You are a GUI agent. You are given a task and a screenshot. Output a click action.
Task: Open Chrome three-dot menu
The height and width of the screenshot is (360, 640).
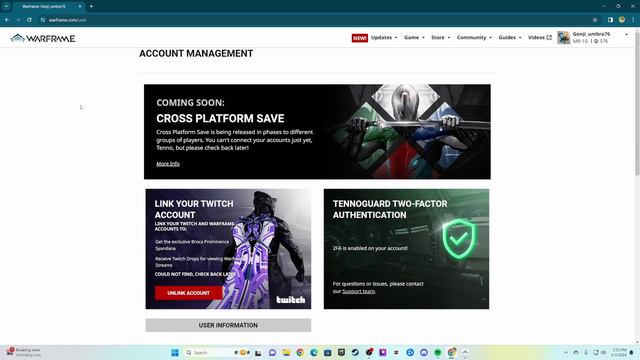(x=633, y=20)
